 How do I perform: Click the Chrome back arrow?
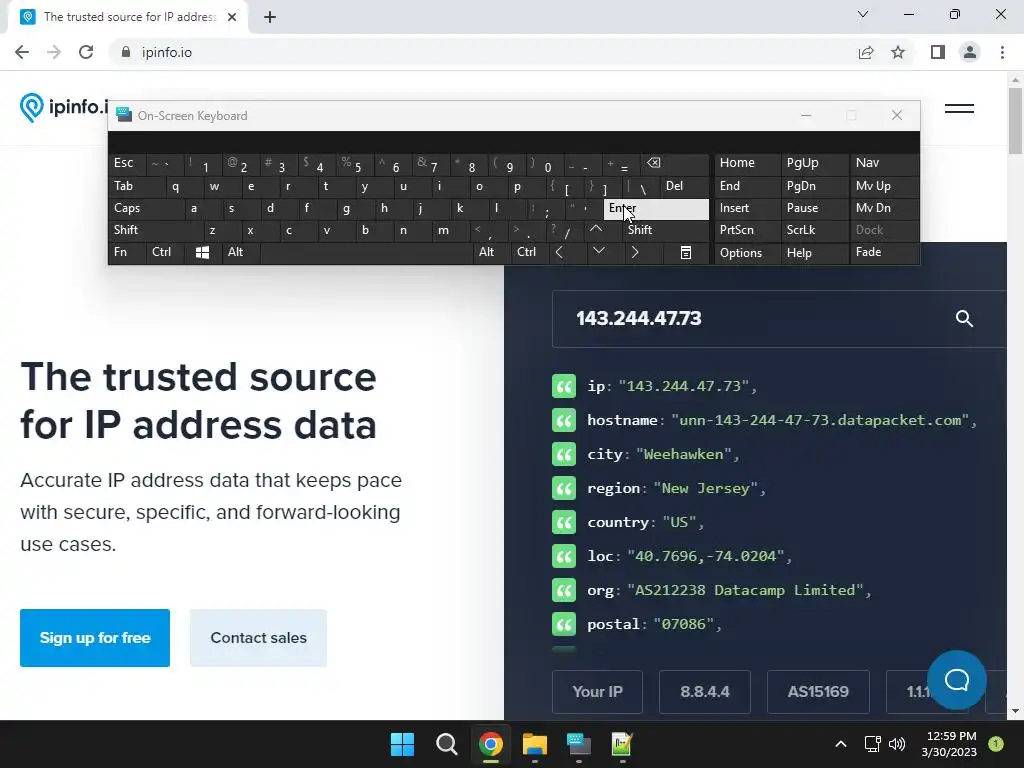click(22, 52)
